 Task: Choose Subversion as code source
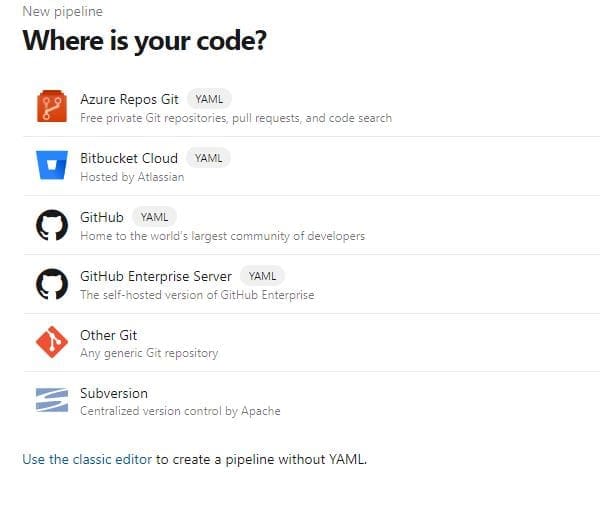click(113, 393)
